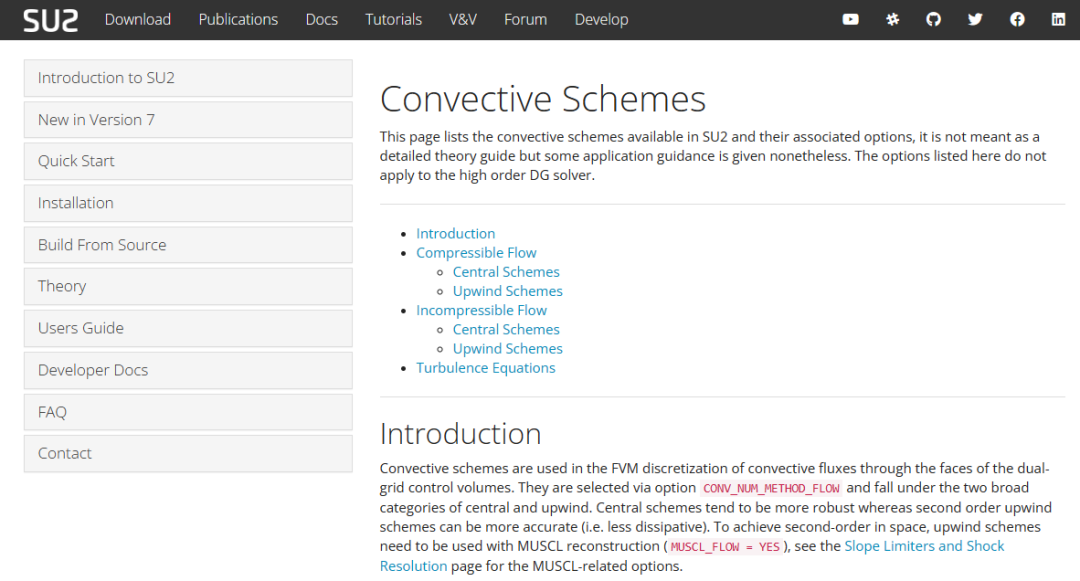Select the V&V menu item
Image resolution: width=1080 pixels, height=581 pixels.
click(463, 19)
